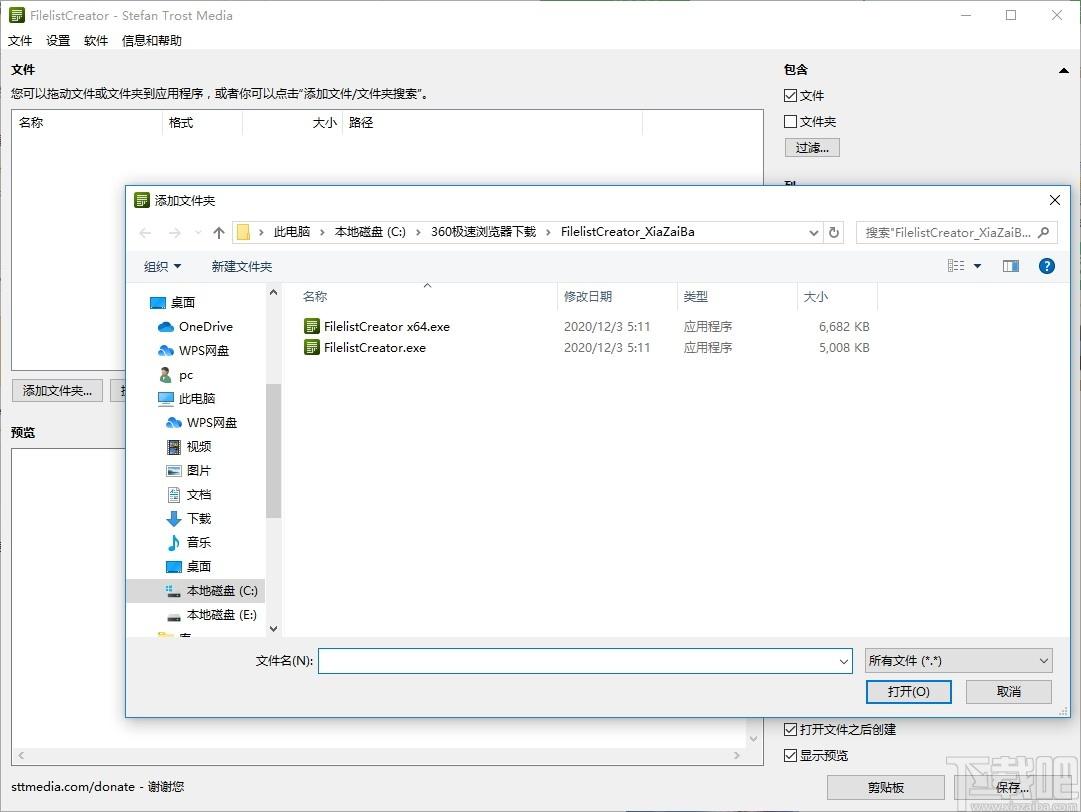Image resolution: width=1081 pixels, height=812 pixels.
Task: Open the 设置 menu
Action: pyautogui.click(x=58, y=41)
